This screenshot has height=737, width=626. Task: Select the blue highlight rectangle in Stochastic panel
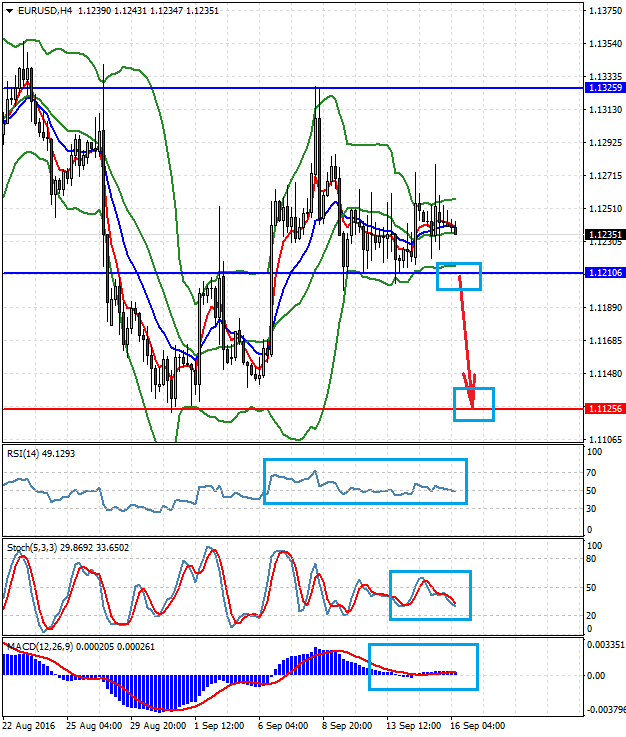point(429,595)
